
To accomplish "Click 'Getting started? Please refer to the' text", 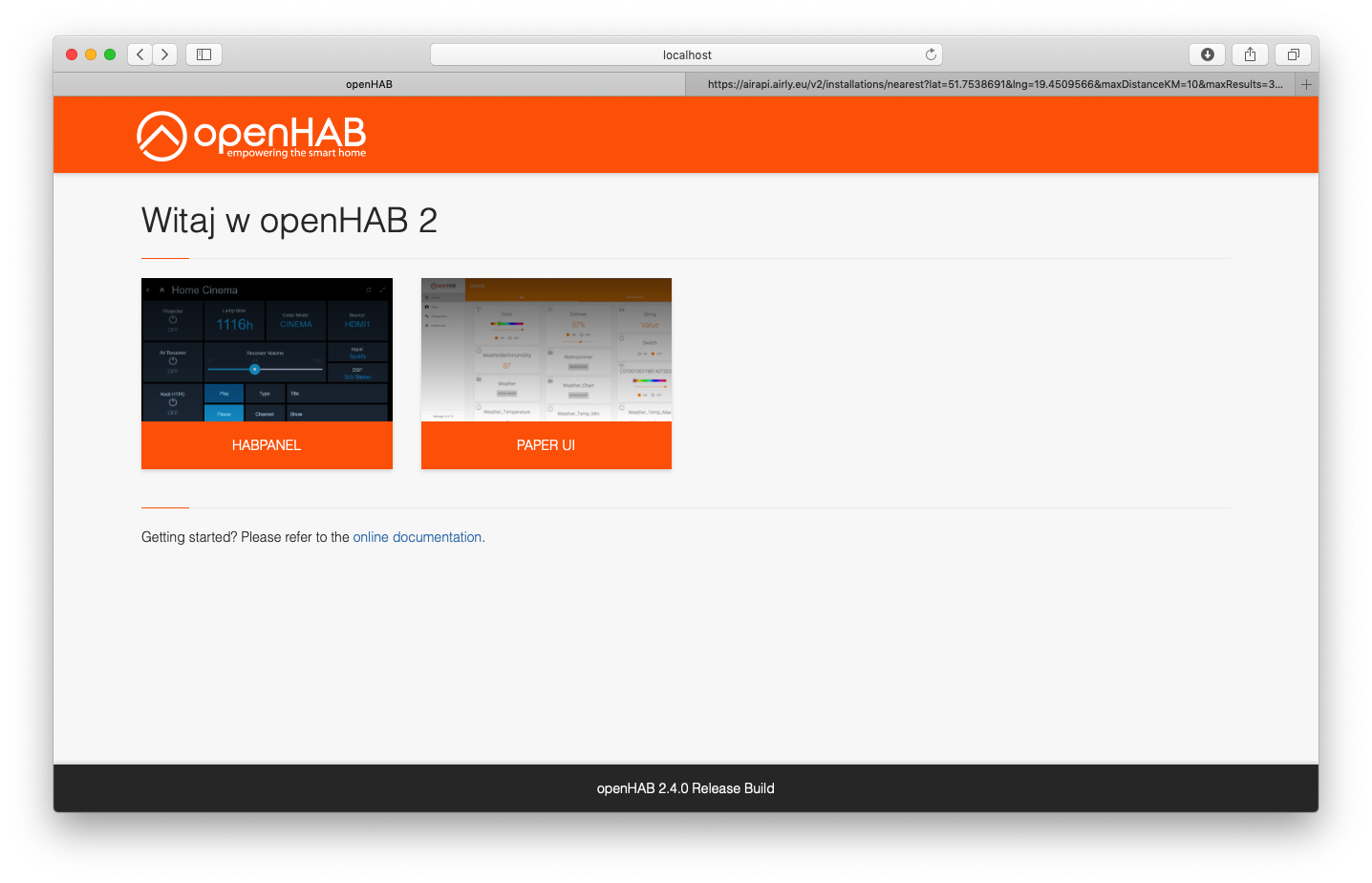I will tap(246, 537).
